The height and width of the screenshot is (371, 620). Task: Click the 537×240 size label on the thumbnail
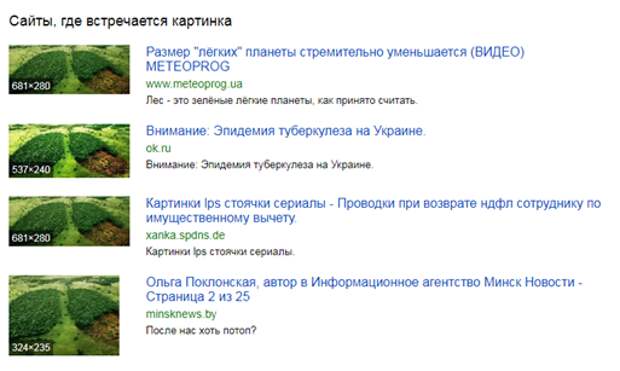tap(31, 170)
